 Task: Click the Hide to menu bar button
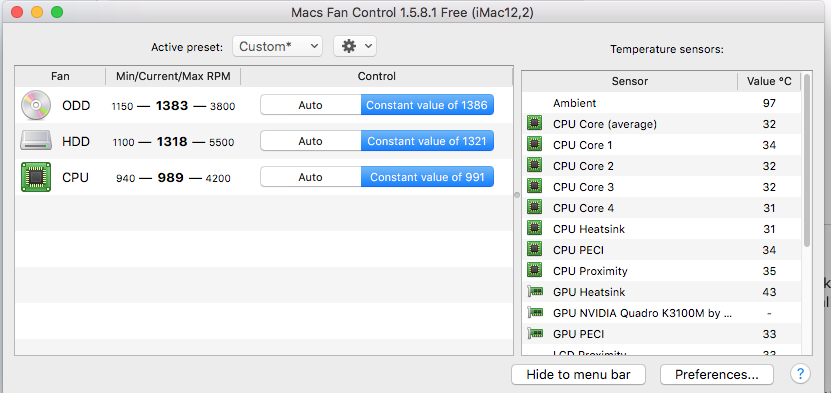click(578, 374)
